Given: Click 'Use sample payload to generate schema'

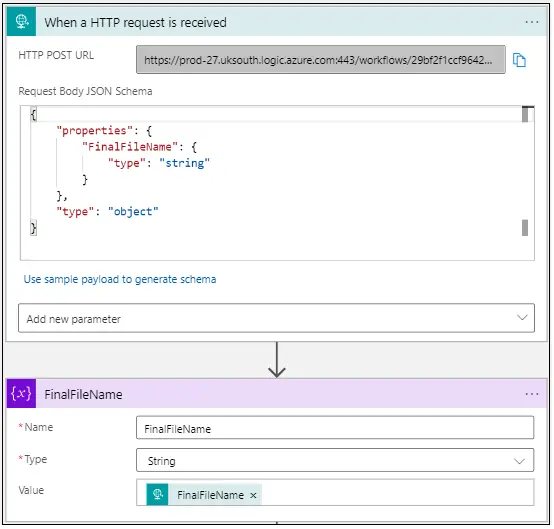Looking at the screenshot, I should [x=120, y=279].
